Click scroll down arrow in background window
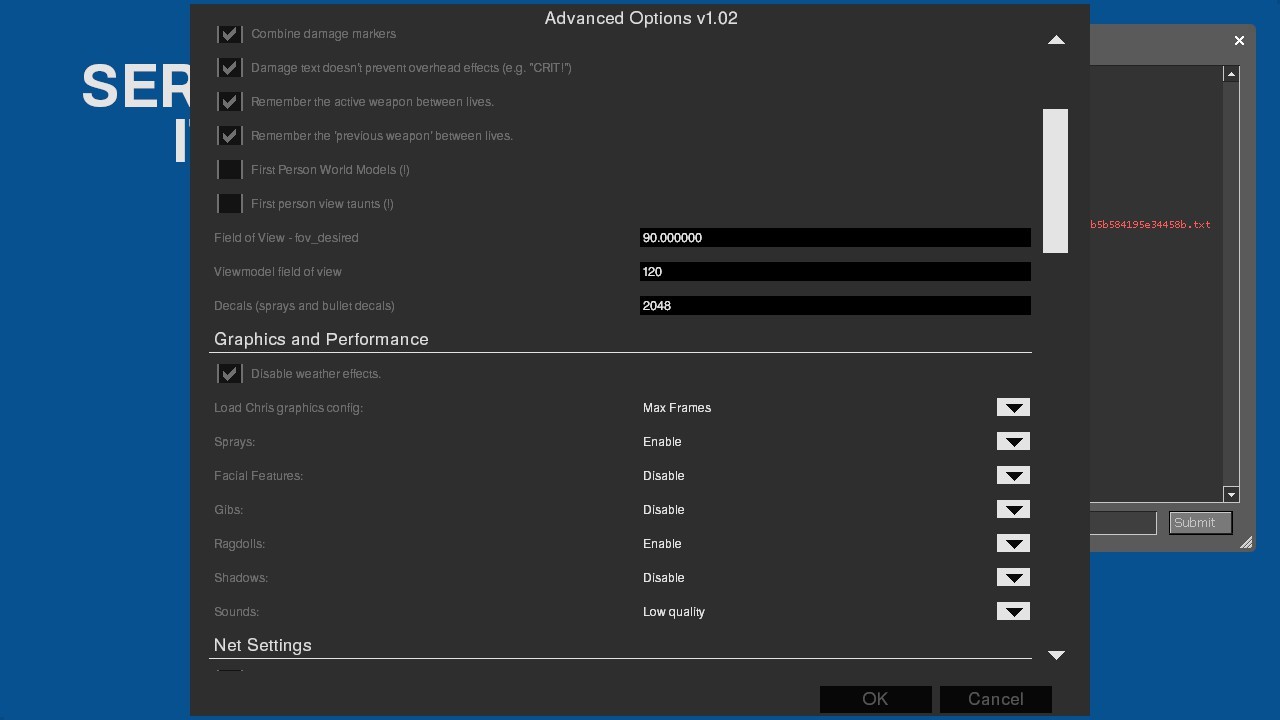The height and width of the screenshot is (720, 1280). tap(1231, 495)
